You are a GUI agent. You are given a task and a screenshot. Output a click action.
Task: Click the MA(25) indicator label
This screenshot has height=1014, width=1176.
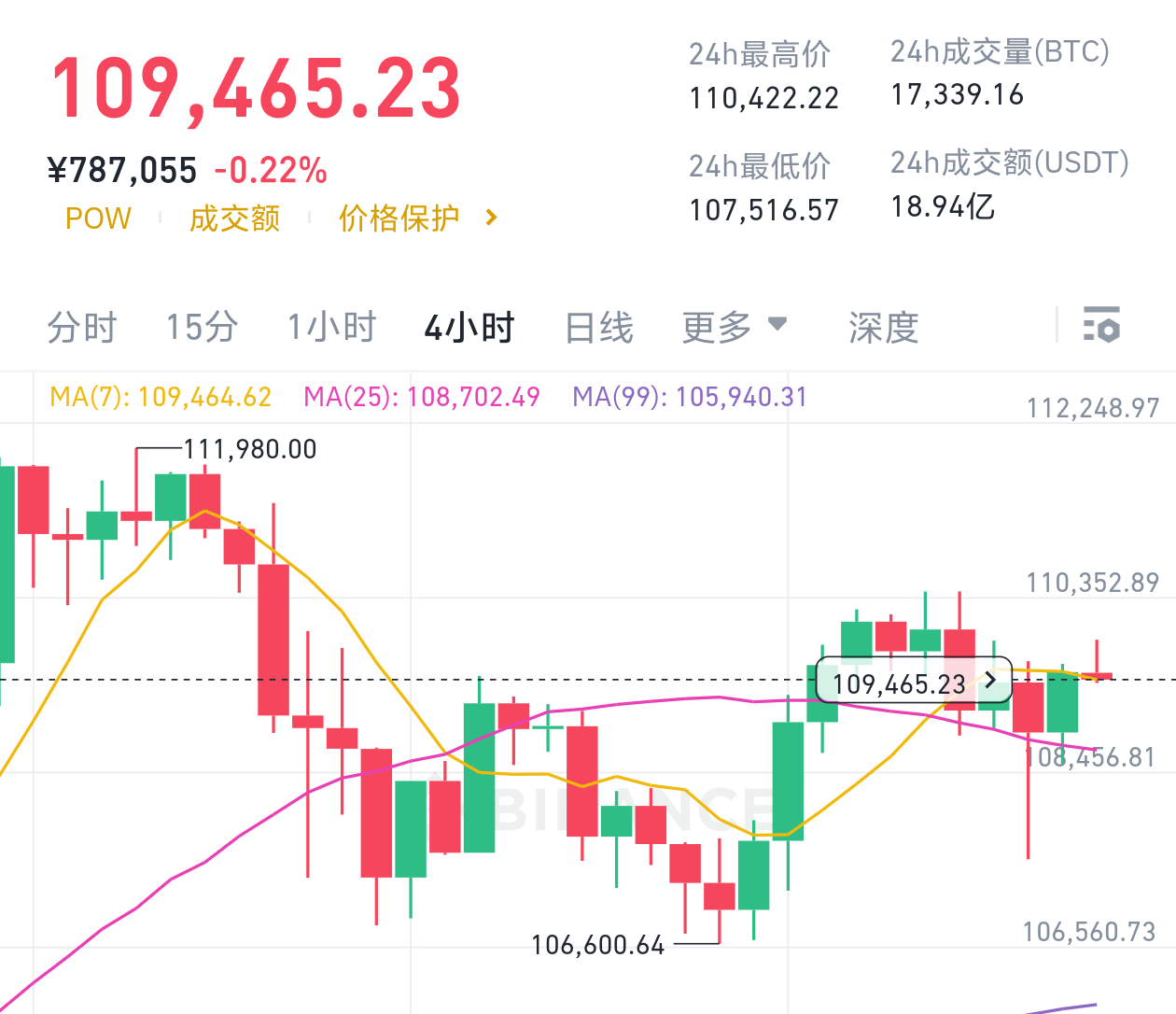tap(422, 397)
